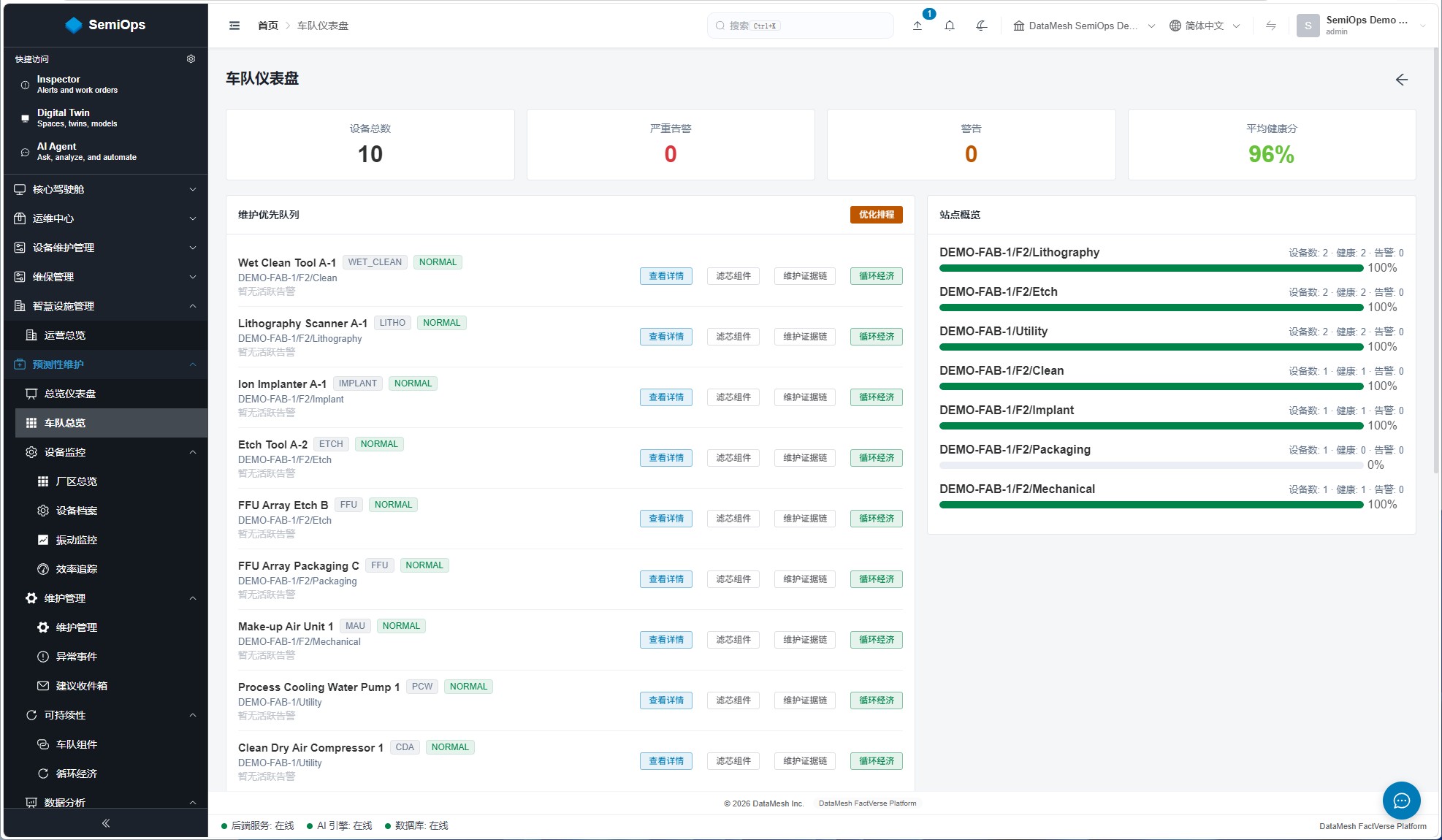Click quick access settings gear icon

tap(191, 59)
